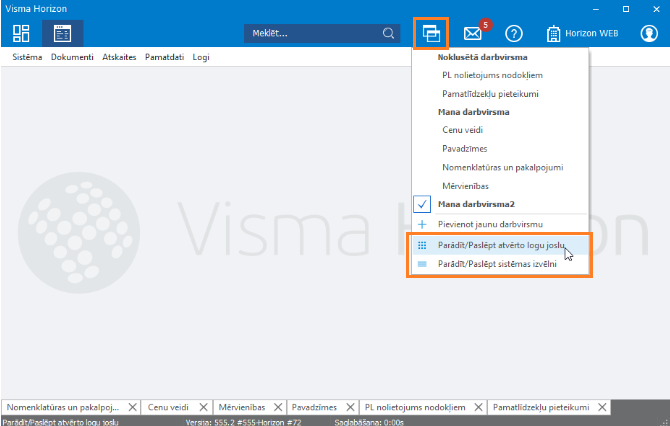Maximize the Visma Horizon window
The height and width of the screenshot is (426, 670).
tap(626, 9)
